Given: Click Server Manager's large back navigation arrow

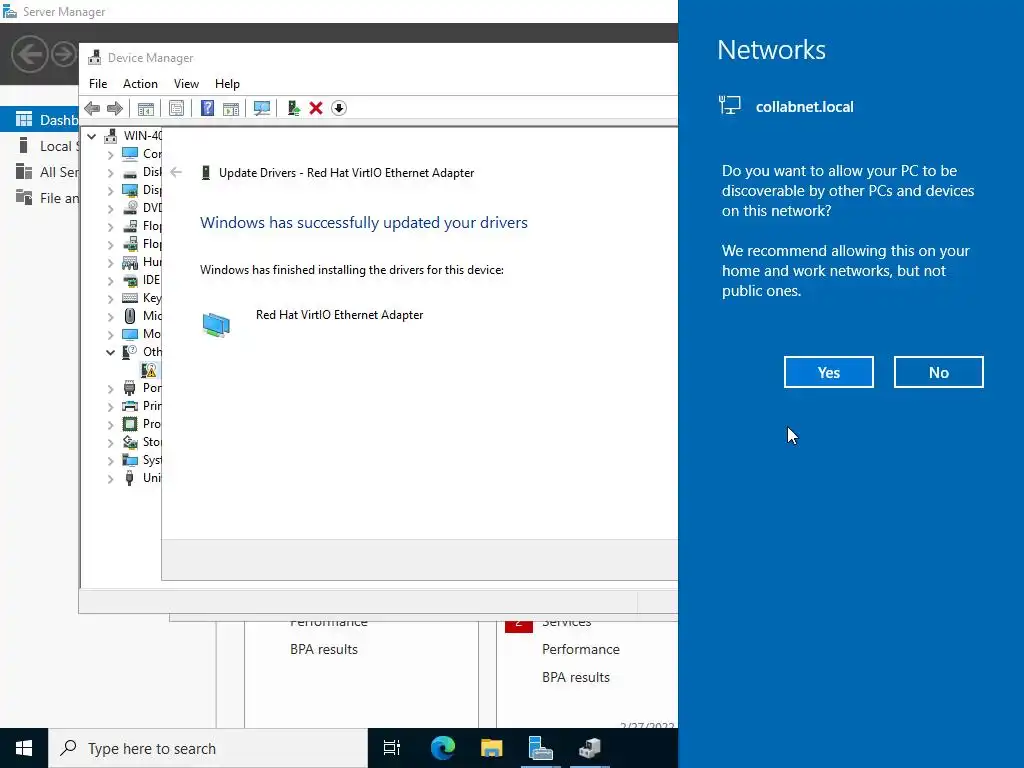Looking at the screenshot, I should tap(29, 54).
